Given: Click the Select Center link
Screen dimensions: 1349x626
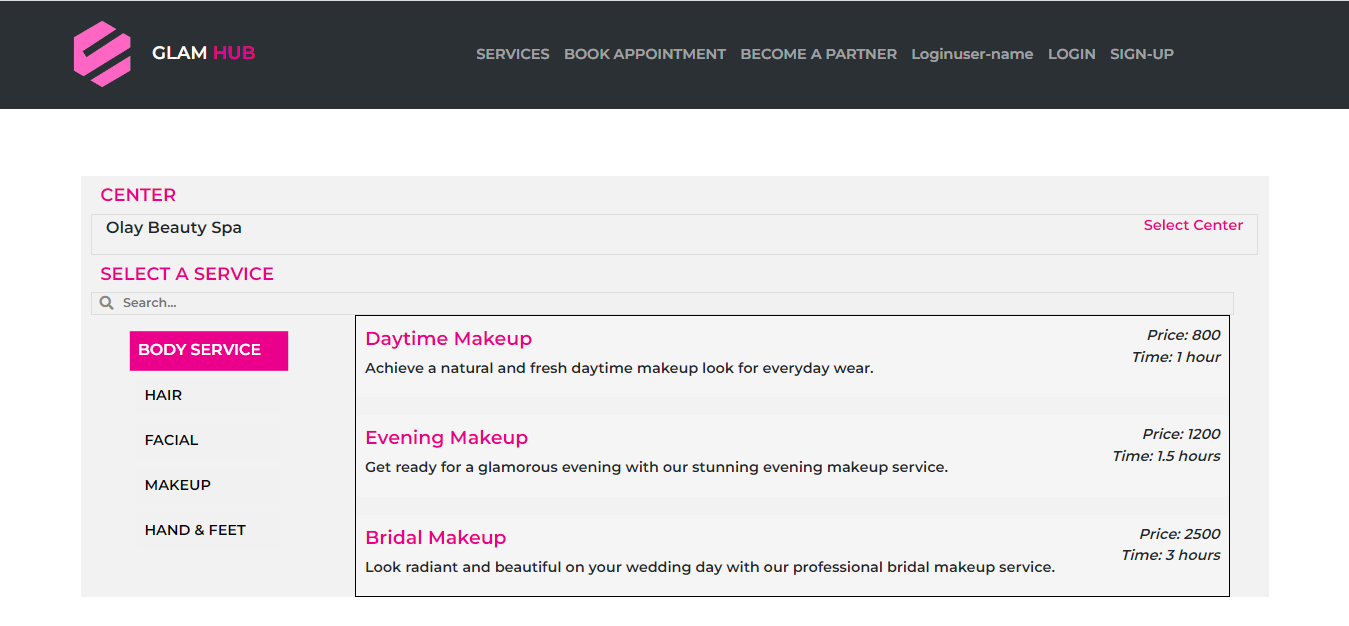Looking at the screenshot, I should 1192,225.
